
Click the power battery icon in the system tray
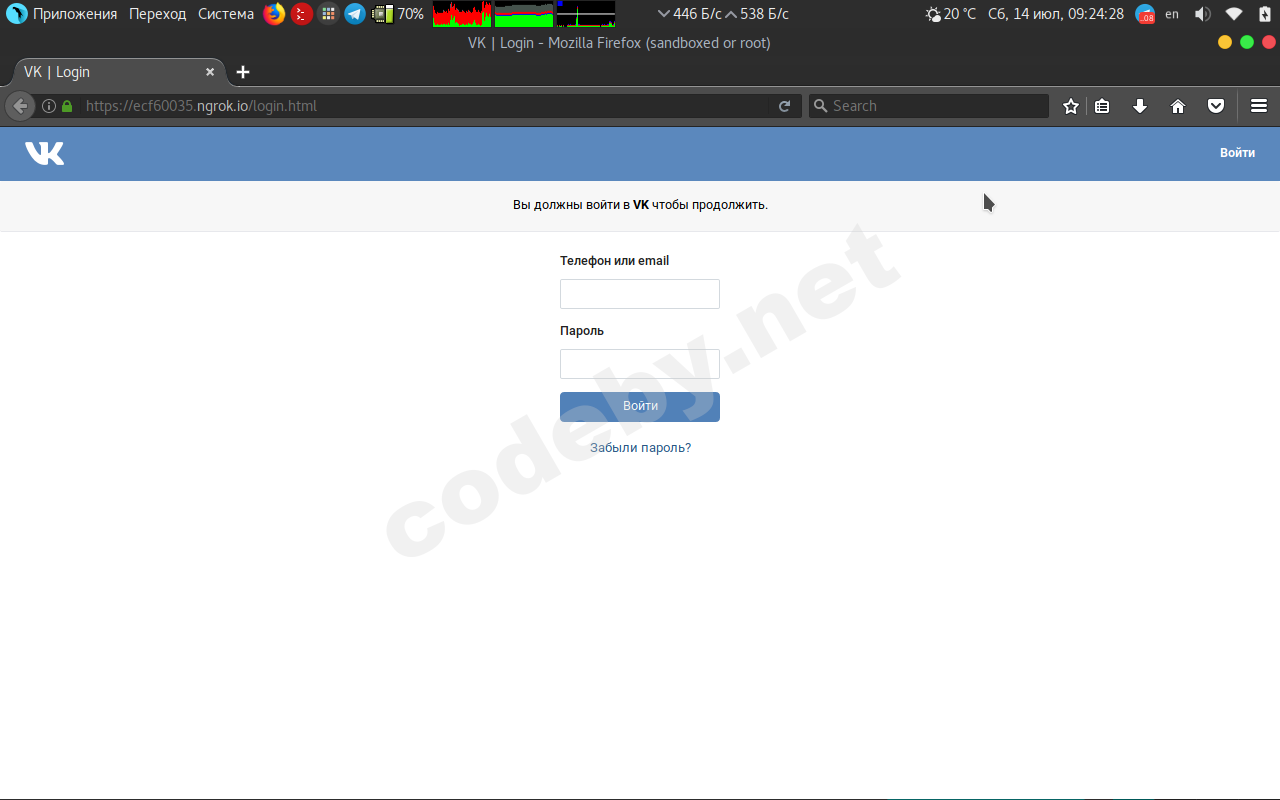[1265, 14]
